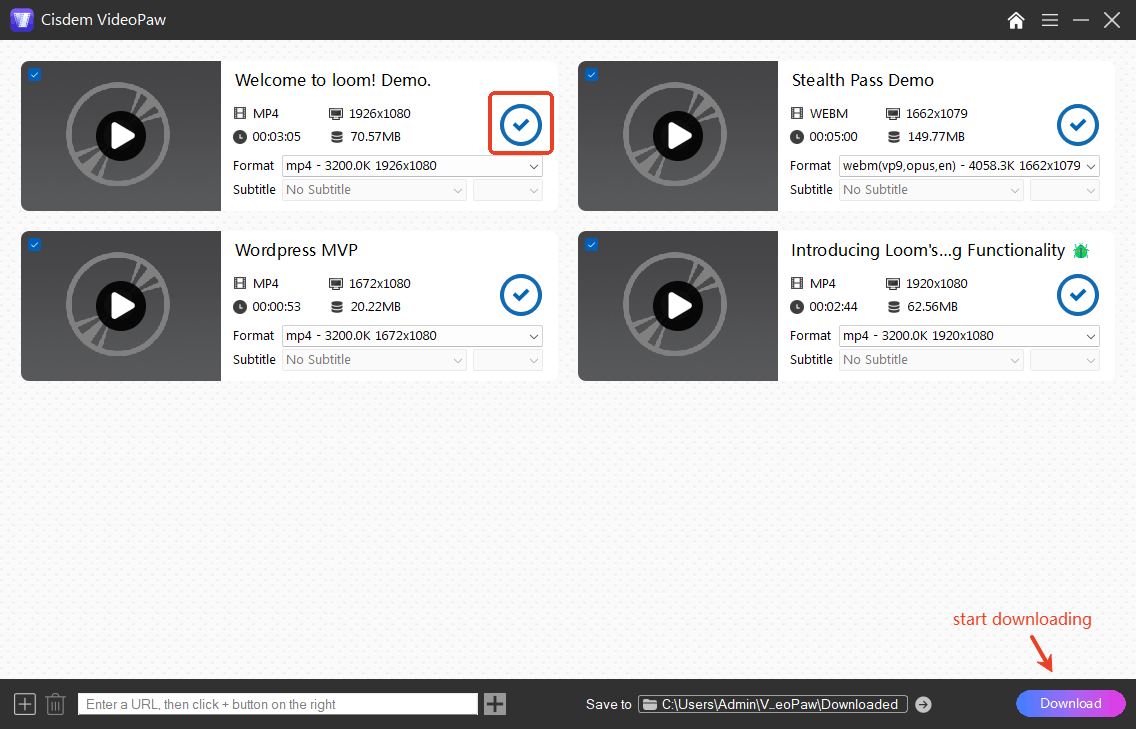Image resolution: width=1136 pixels, height=729 pixels.
Task: Click the plus button beside URL field
Action: (495, 704)
